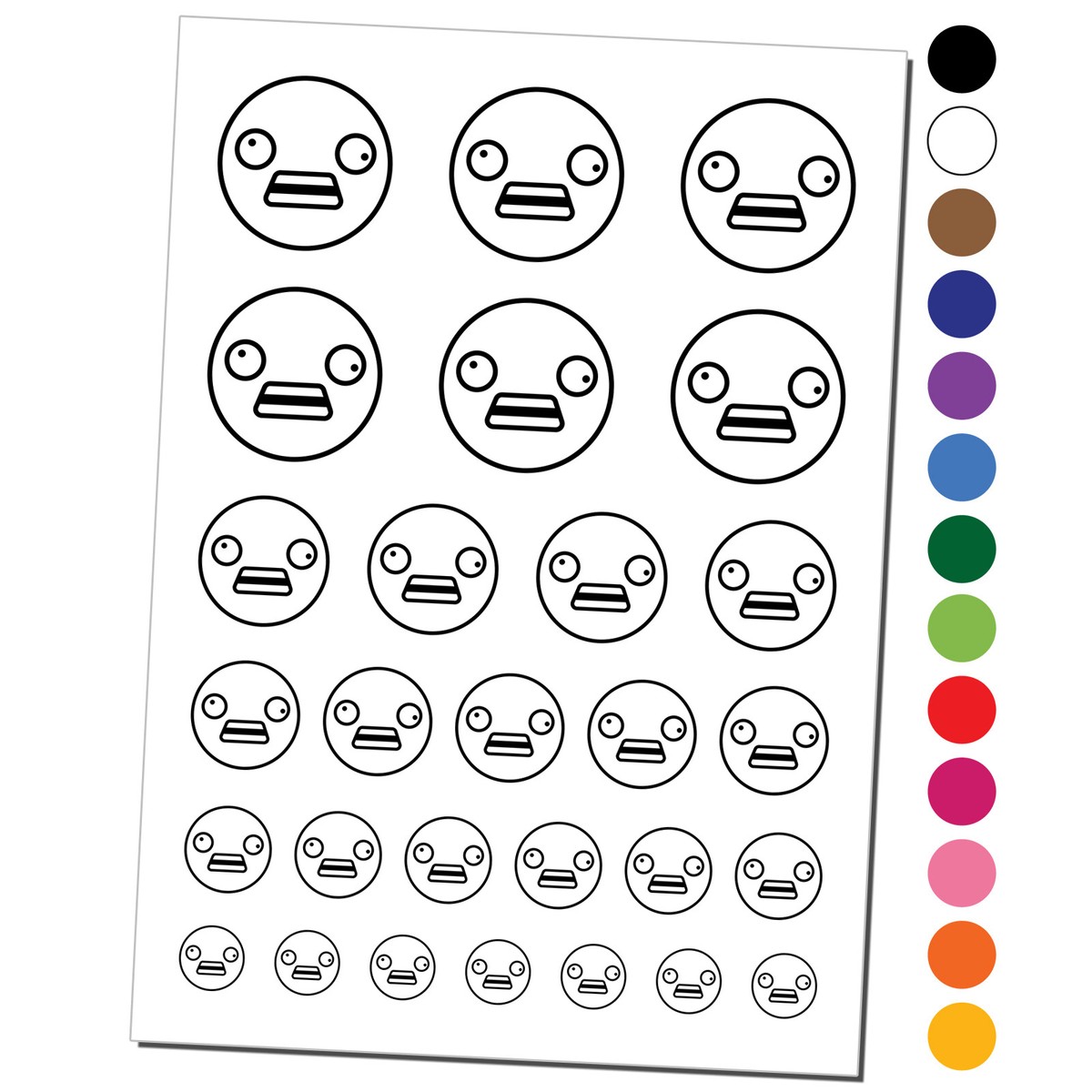The image size is (1092, 1092).
Task: Click the bottom-left smallest face tattoo
Action: (x=212, y=958)
